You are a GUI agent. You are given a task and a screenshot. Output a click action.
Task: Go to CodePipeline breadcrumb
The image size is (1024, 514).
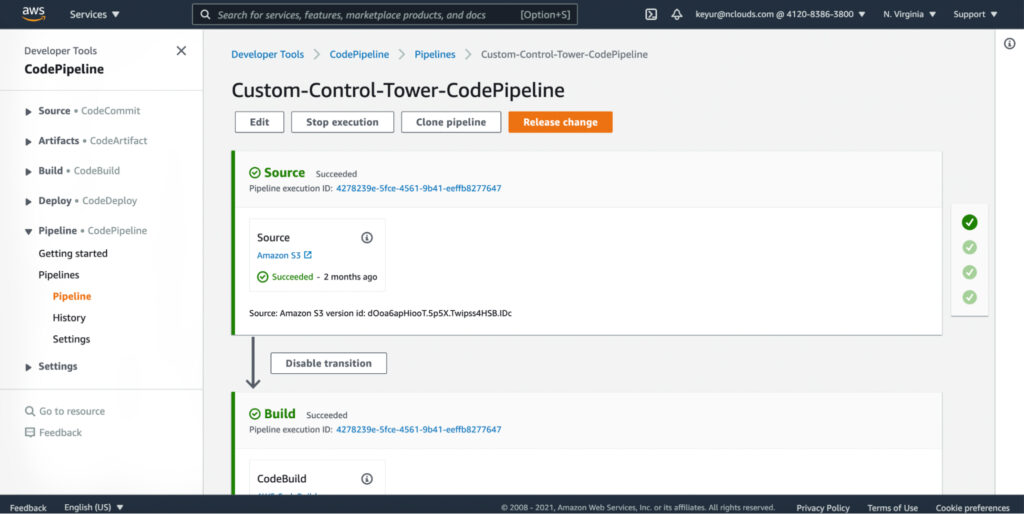point(359,55)
